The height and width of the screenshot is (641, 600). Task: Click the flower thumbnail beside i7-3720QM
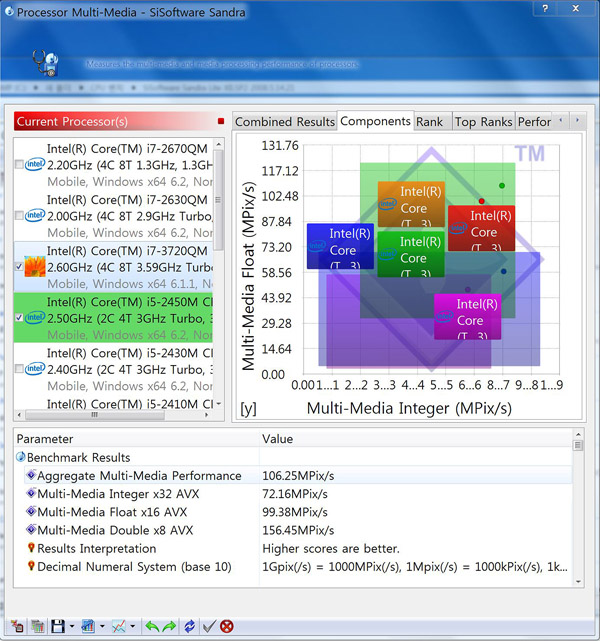pos(35,267)
